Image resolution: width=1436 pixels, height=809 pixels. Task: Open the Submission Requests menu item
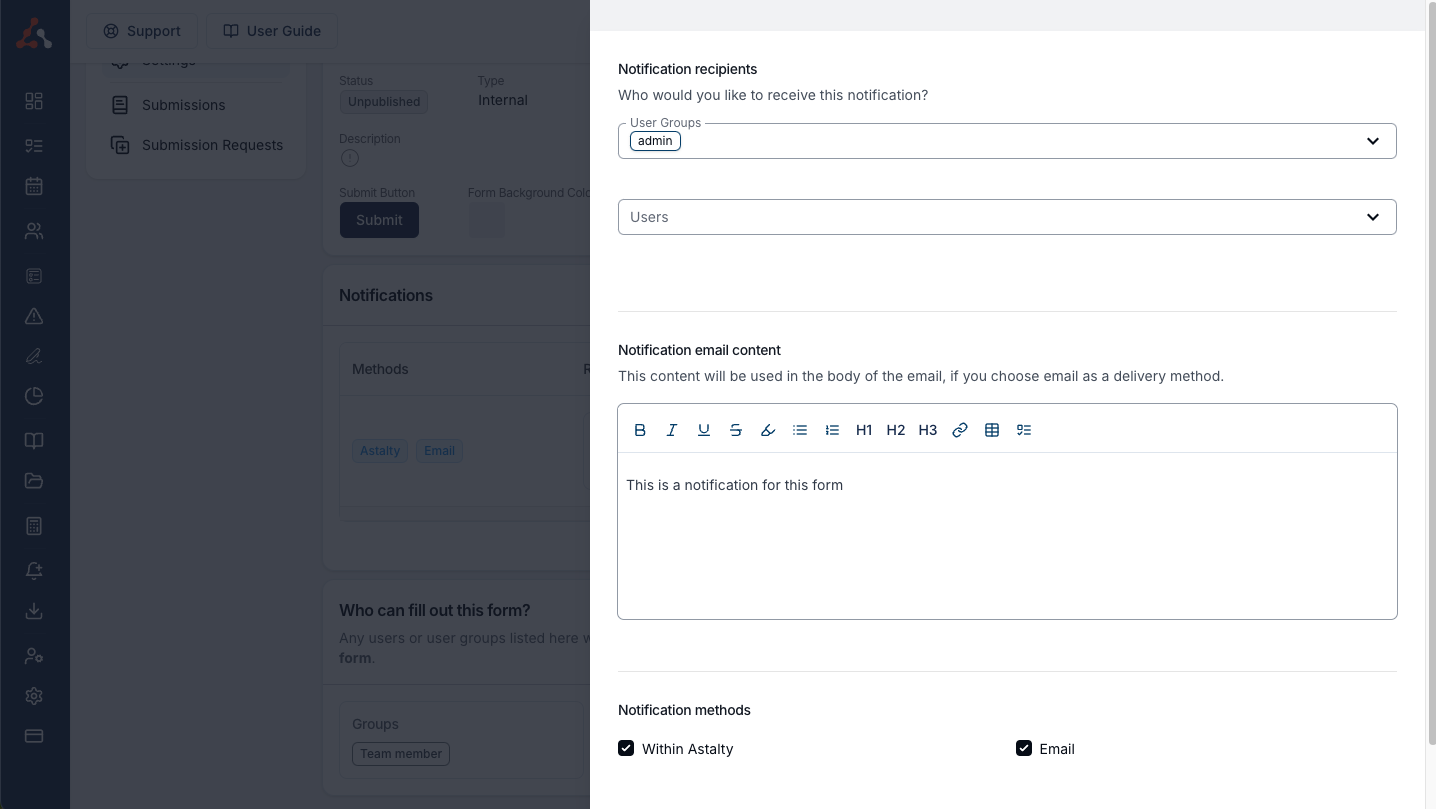pyautogui.click(x=211, y=145)
